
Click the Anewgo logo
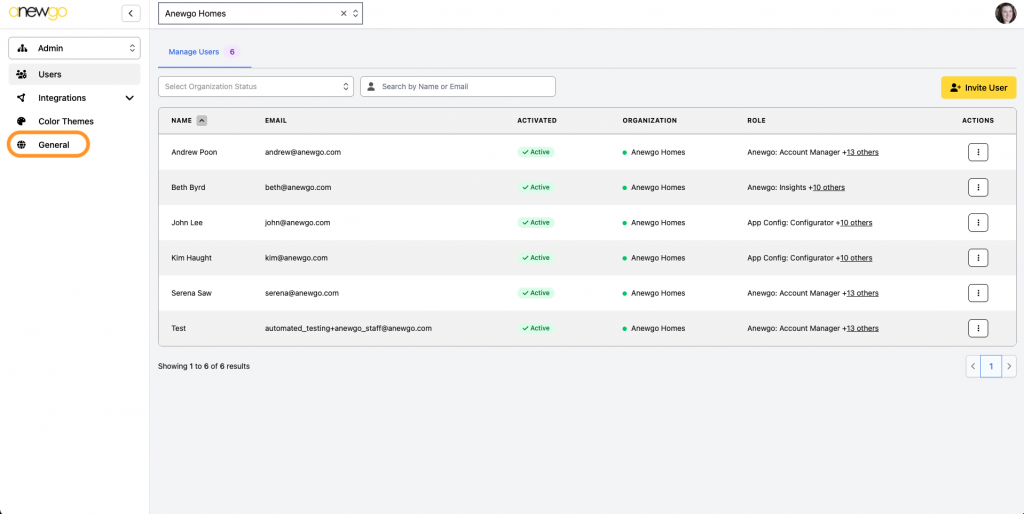37,12
